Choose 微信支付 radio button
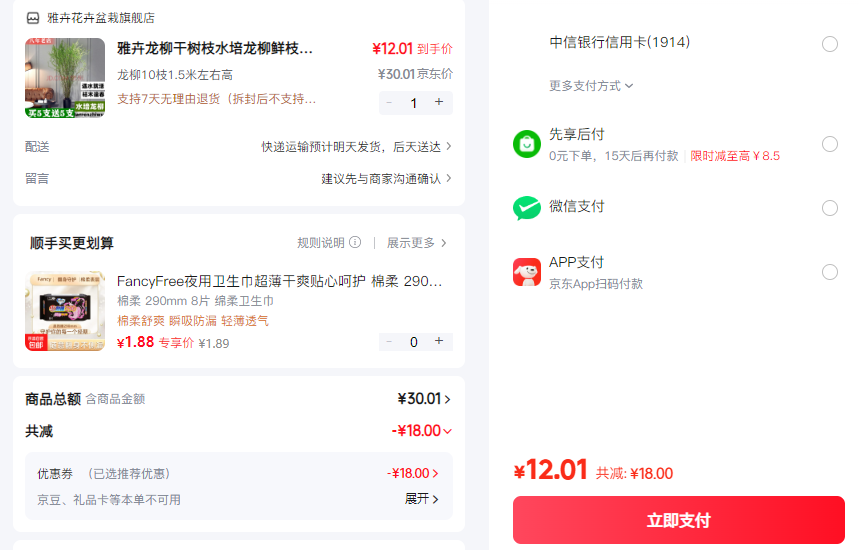The image size is (859, 550). 829,208
